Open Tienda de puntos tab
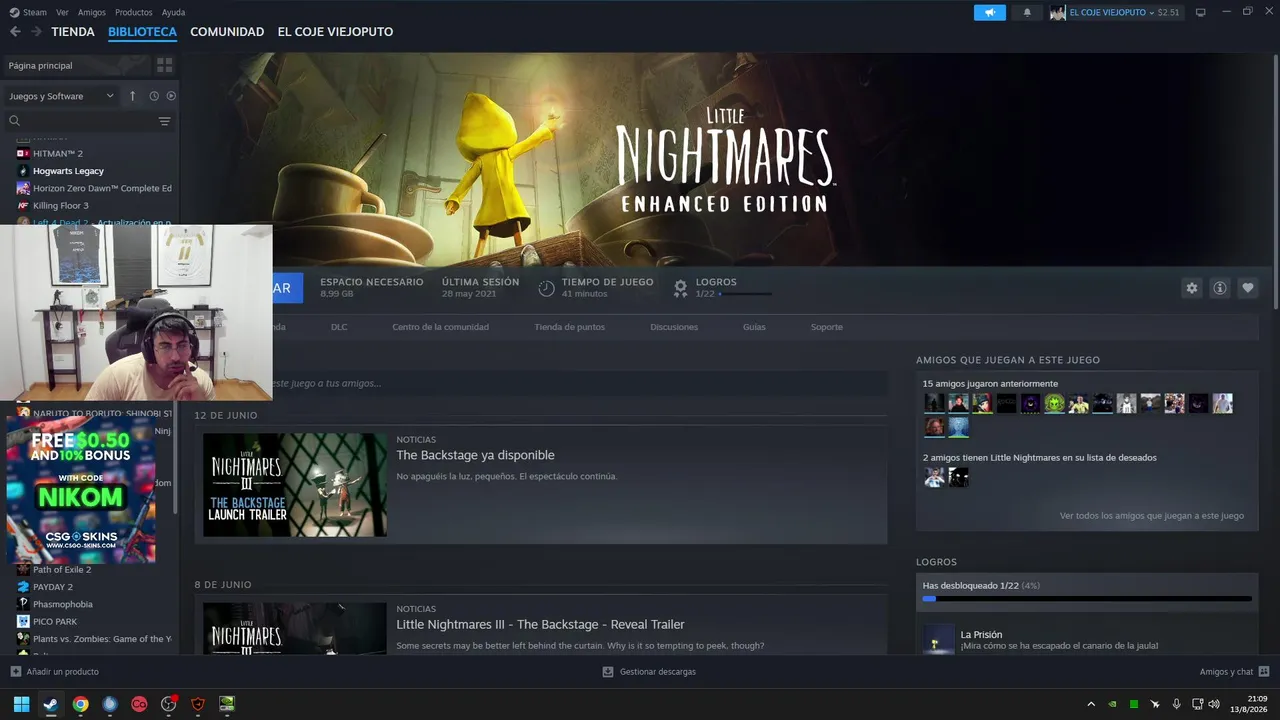 click(570, 327)
